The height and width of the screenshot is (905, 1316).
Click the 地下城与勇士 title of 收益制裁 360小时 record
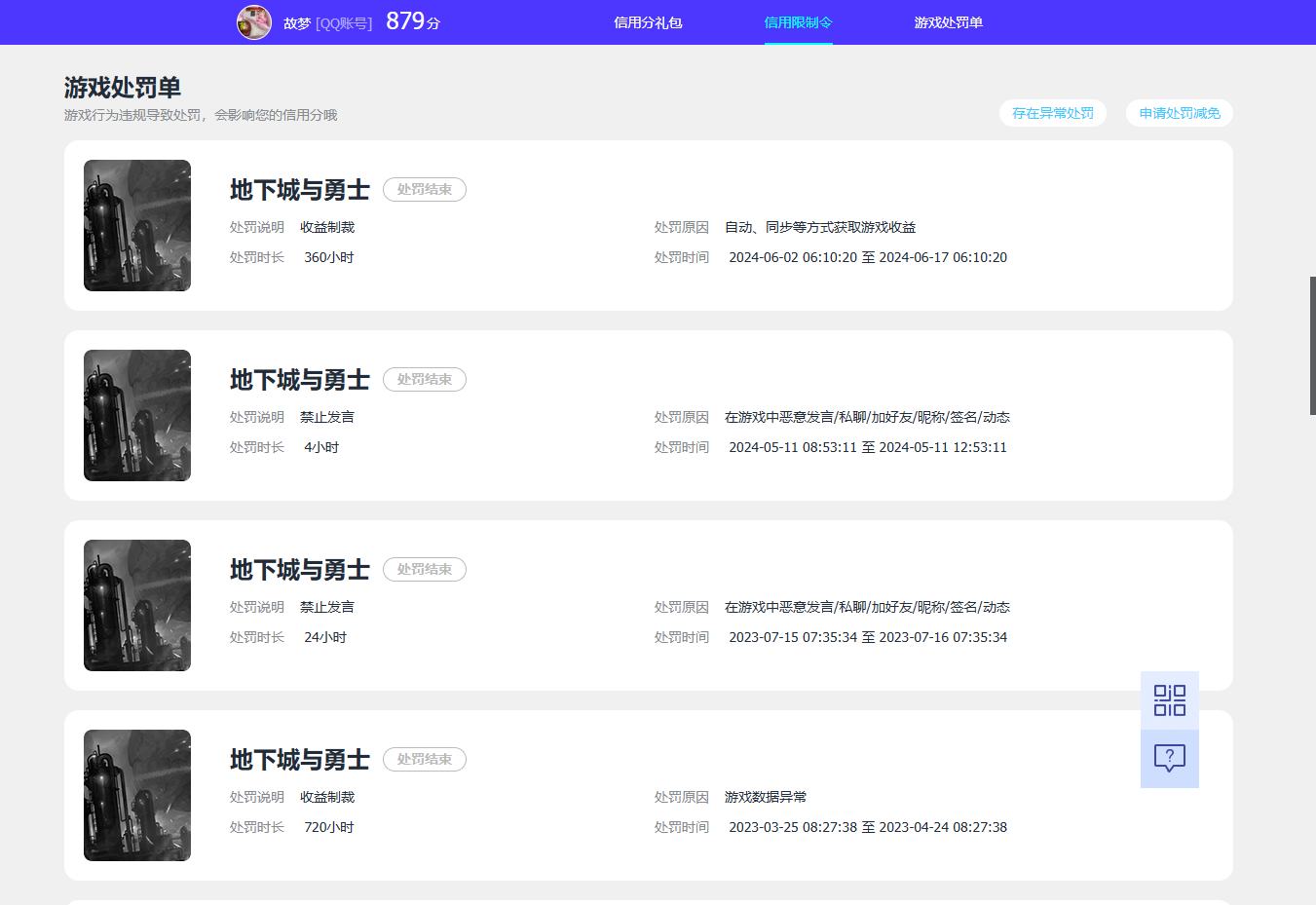coord(299,190)
